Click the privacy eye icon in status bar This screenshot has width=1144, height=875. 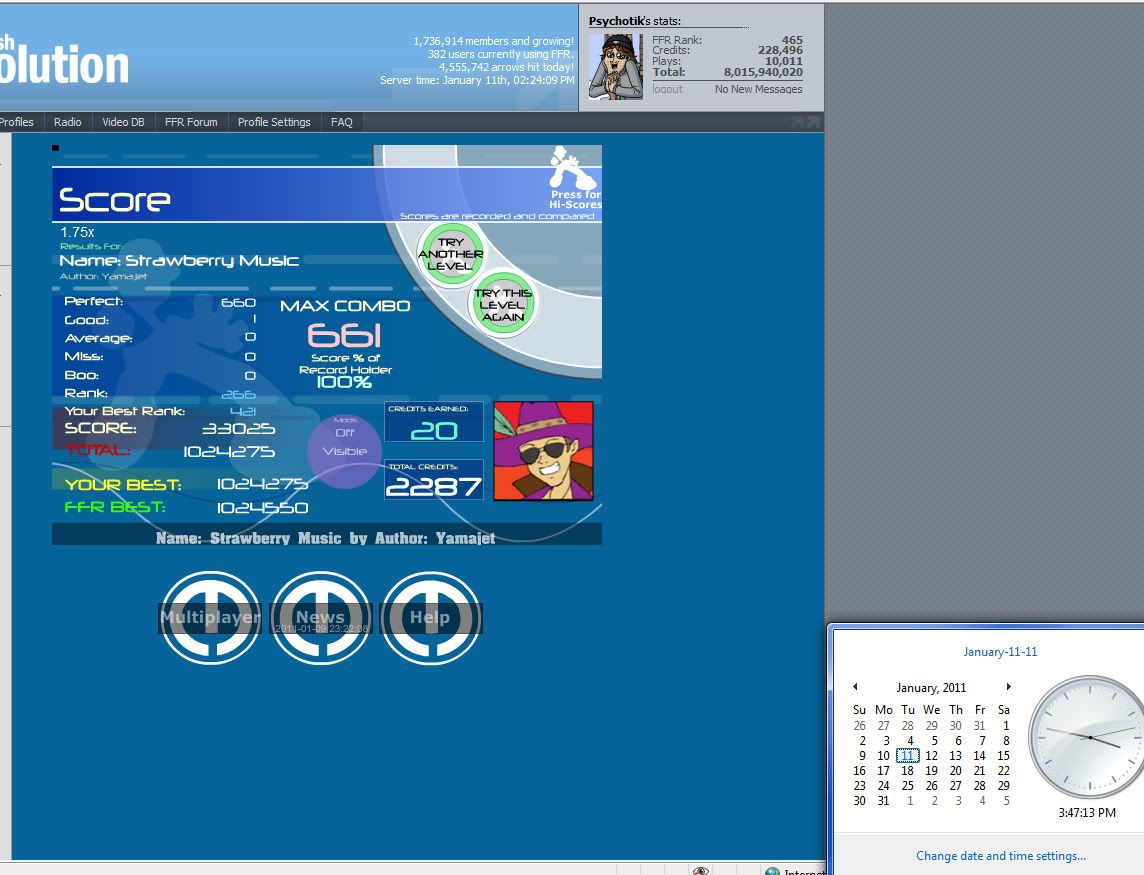coord(701,870)
